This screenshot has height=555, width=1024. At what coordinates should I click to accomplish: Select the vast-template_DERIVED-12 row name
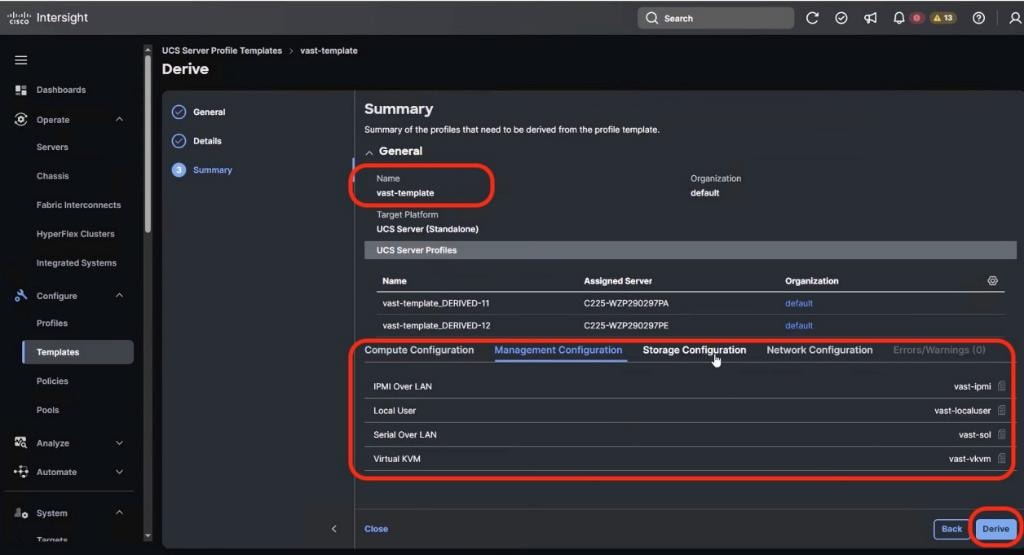pos(436,325)
